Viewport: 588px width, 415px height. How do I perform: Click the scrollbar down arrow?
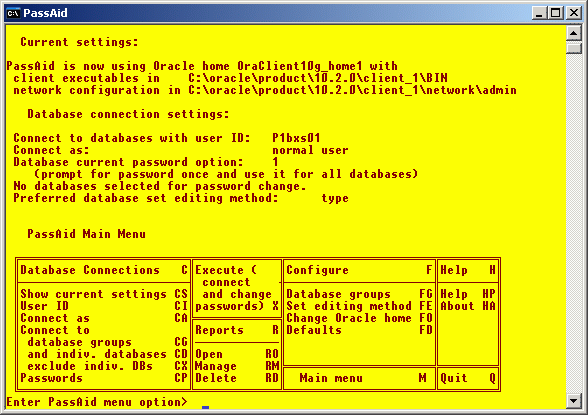(573, 401)
